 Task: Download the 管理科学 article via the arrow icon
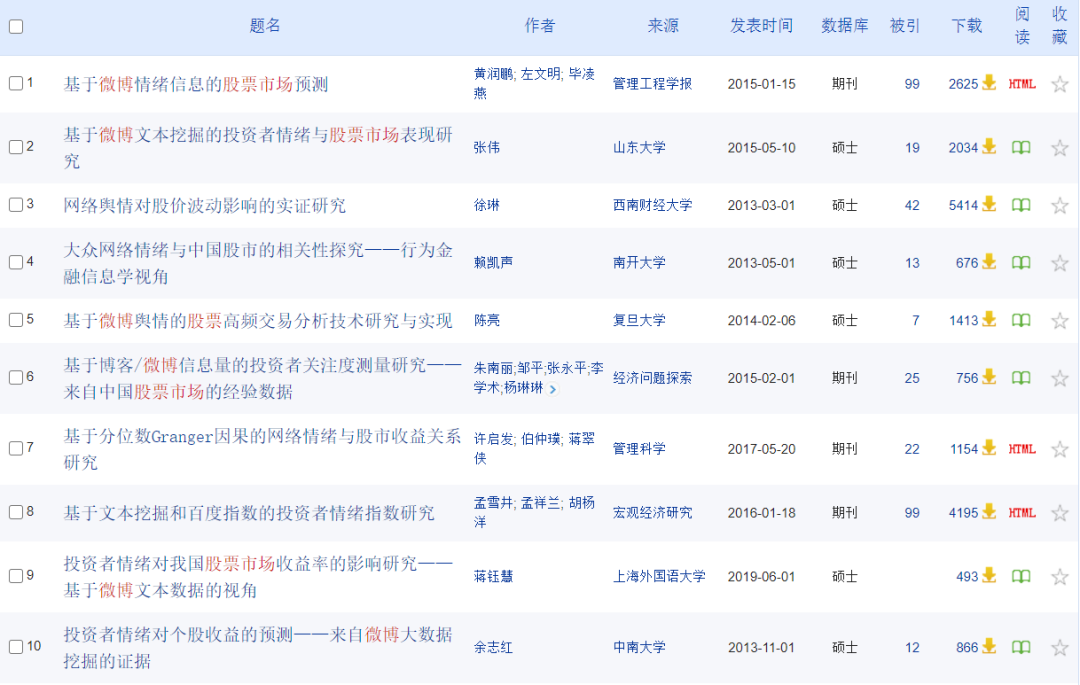tap(989, 448)
